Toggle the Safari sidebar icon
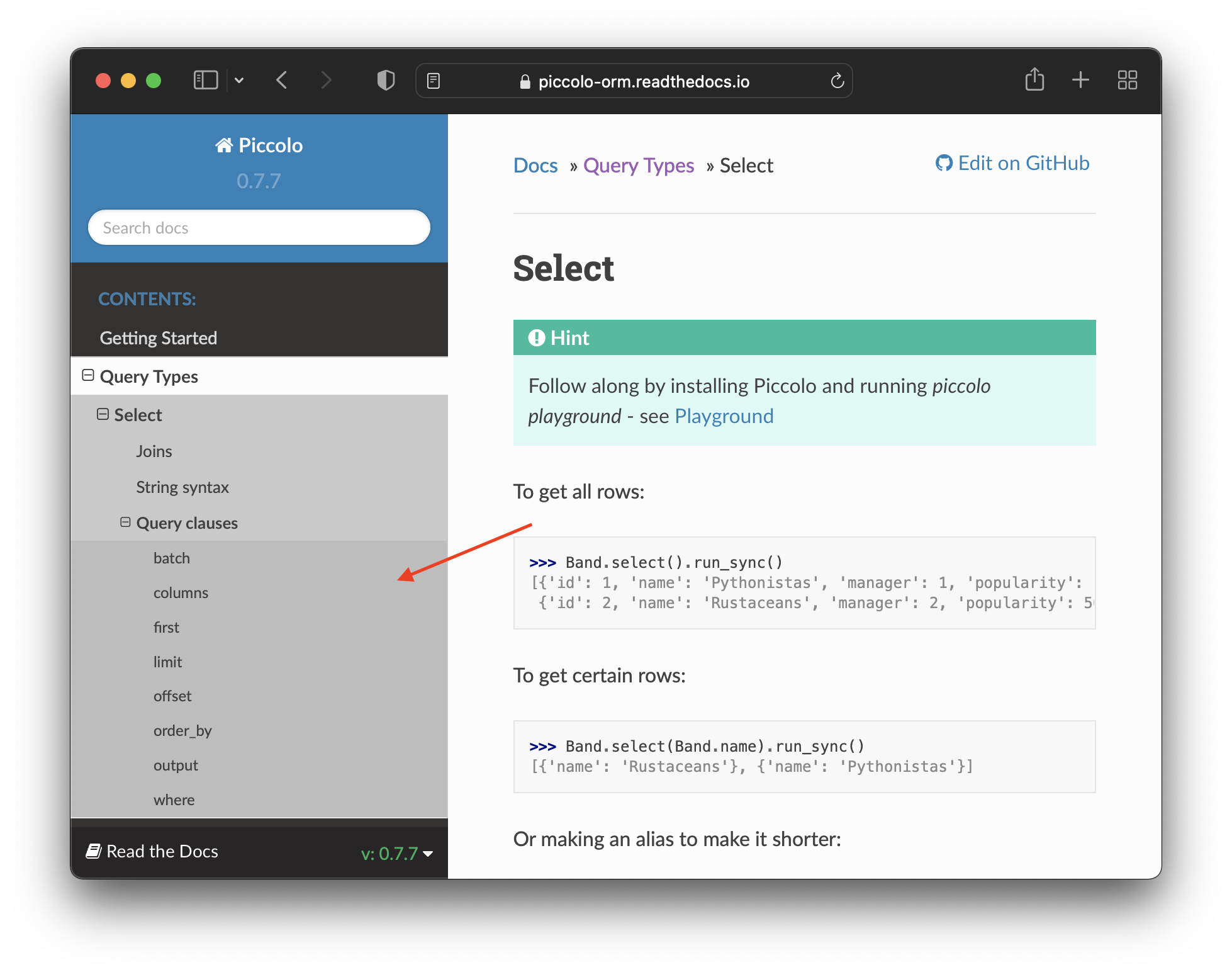The height and width of the screenshot is (972, 1232). pos(206,81)
